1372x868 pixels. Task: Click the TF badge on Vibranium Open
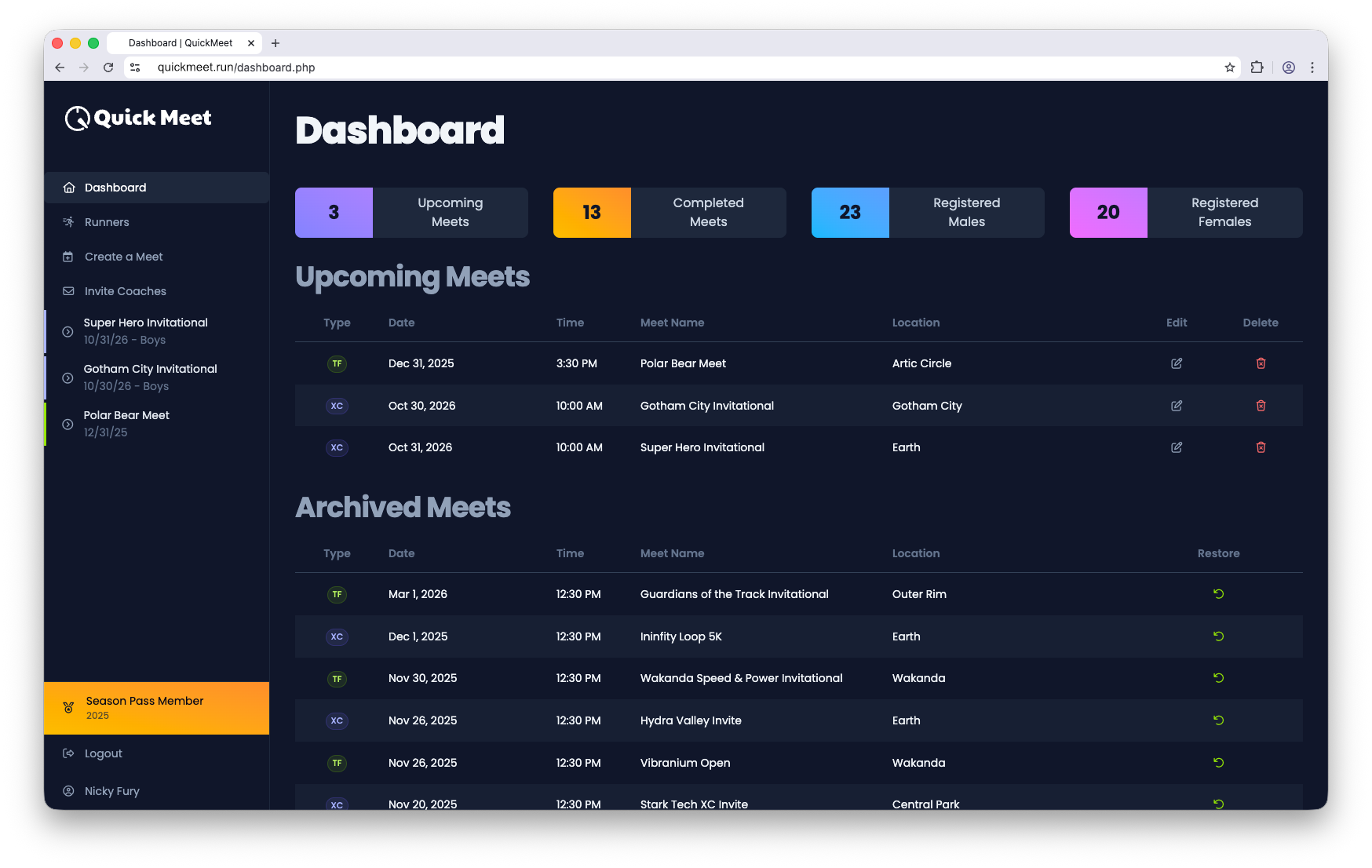pyautogui.click(x=337, y=763)
